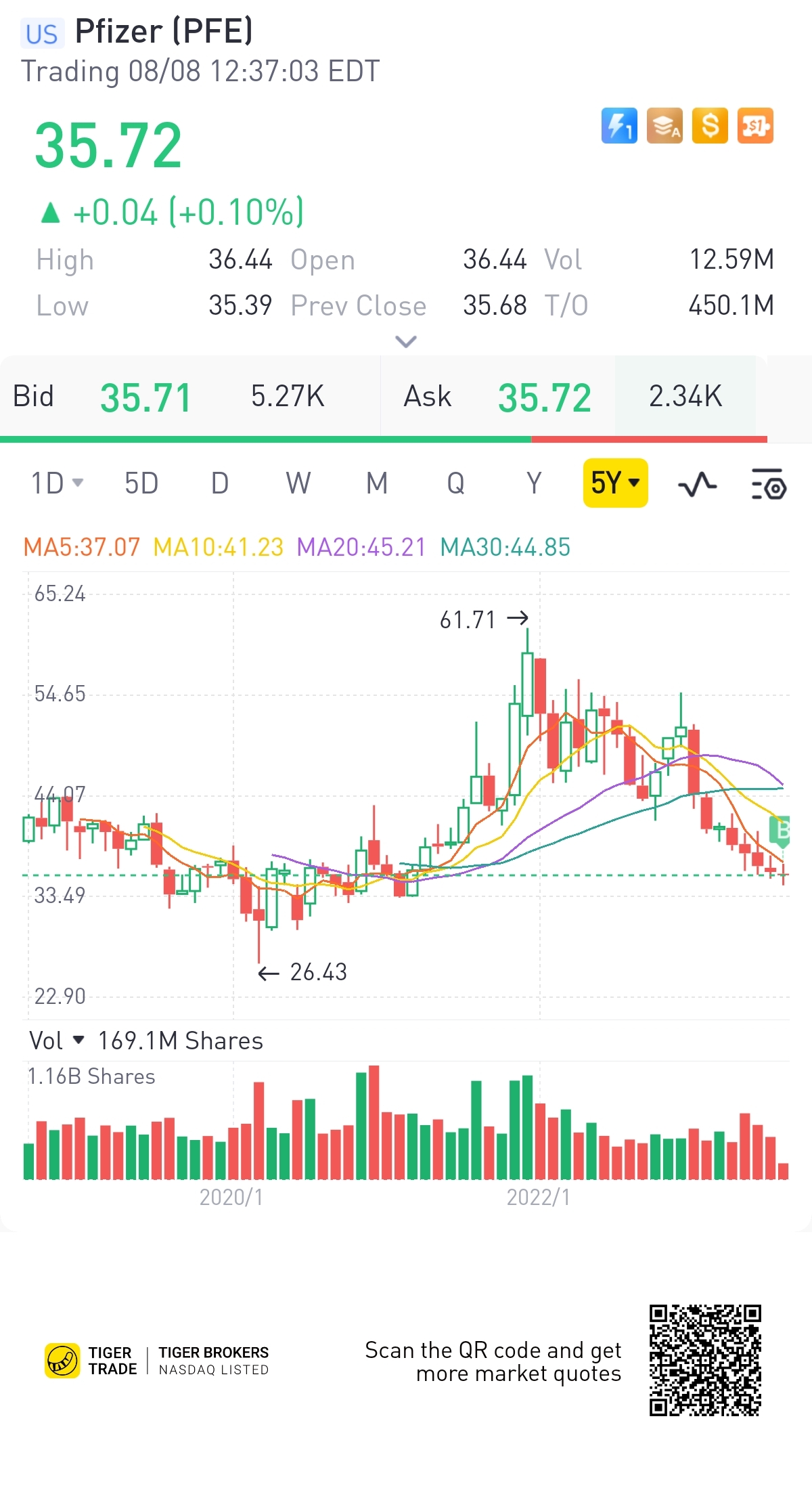Tap the brown stacked layers icon
The image size is (812, 1490).
664,126
